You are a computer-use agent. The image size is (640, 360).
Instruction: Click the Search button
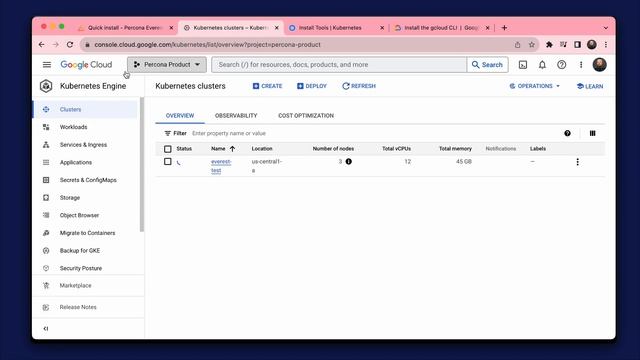coord(487,64)
